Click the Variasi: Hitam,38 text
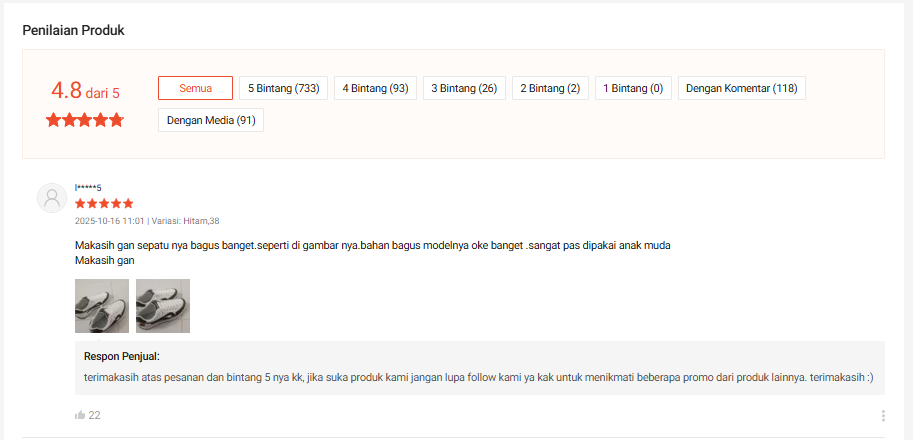 185,221
